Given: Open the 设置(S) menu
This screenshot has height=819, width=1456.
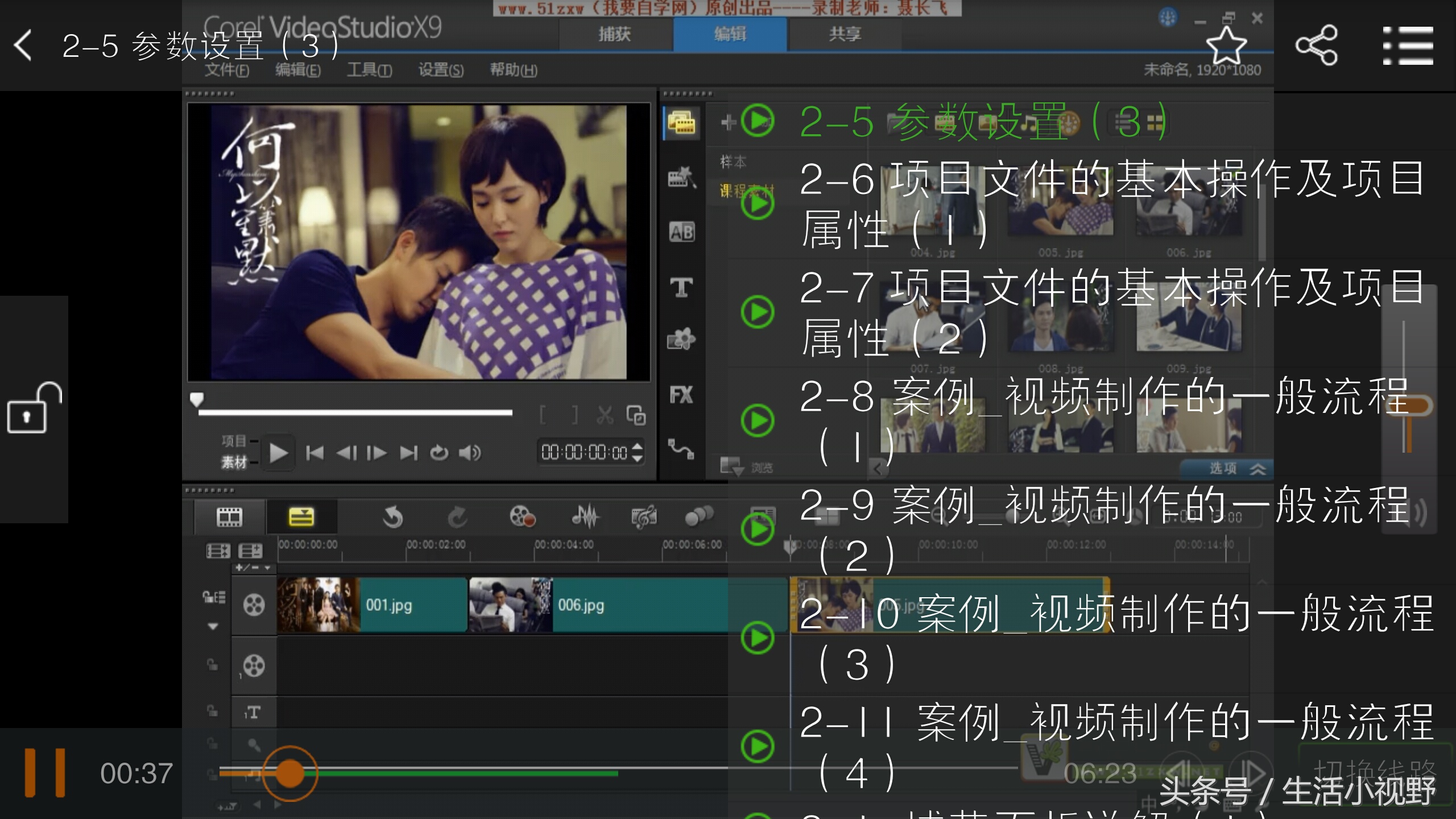Looking at the screenshot, I should 441,70.
